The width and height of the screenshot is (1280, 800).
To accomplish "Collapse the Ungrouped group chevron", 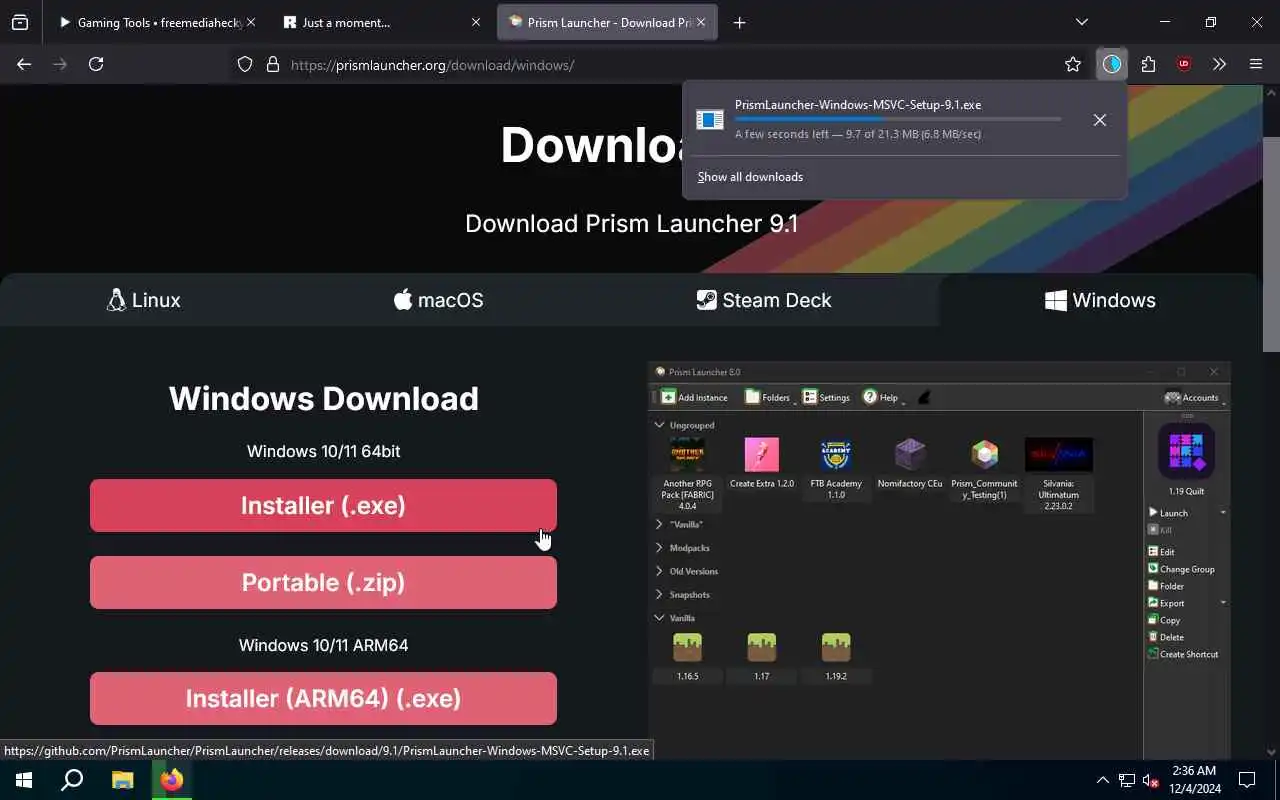I will [x=659, y=425].
